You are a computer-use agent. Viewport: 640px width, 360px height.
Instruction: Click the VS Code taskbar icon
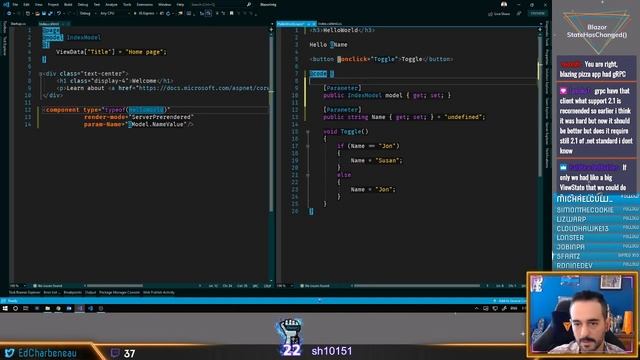[x=91, y=309]
